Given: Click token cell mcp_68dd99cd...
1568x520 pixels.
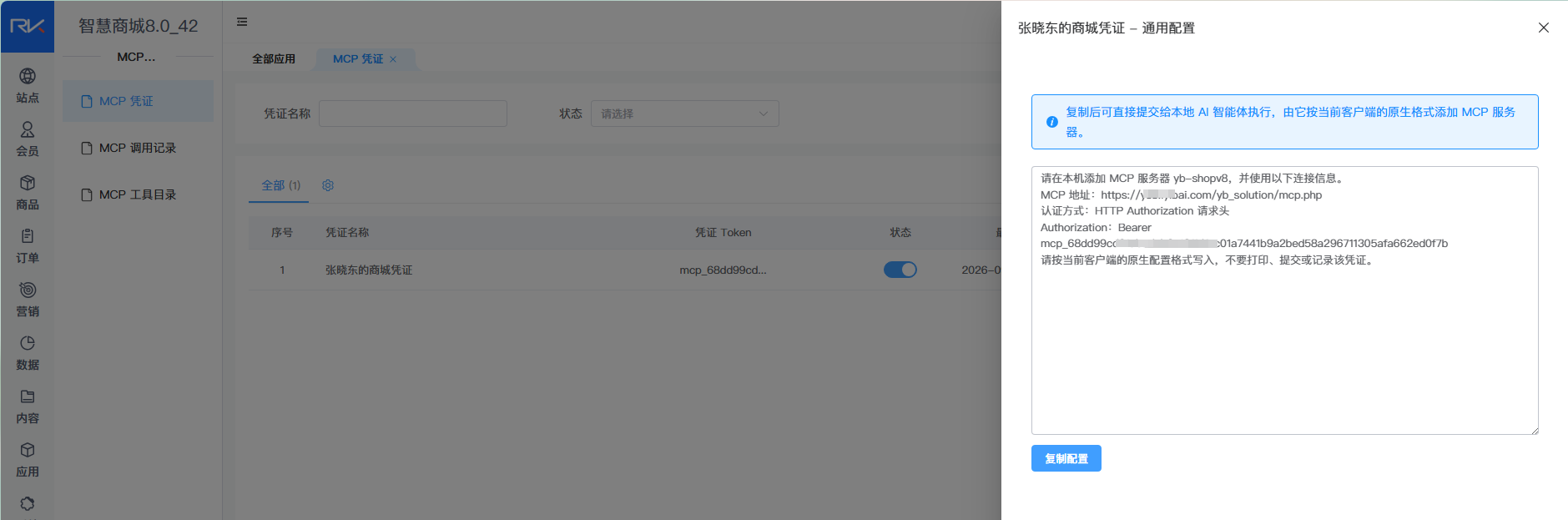Looking at the screenshot, I should 723,270.
